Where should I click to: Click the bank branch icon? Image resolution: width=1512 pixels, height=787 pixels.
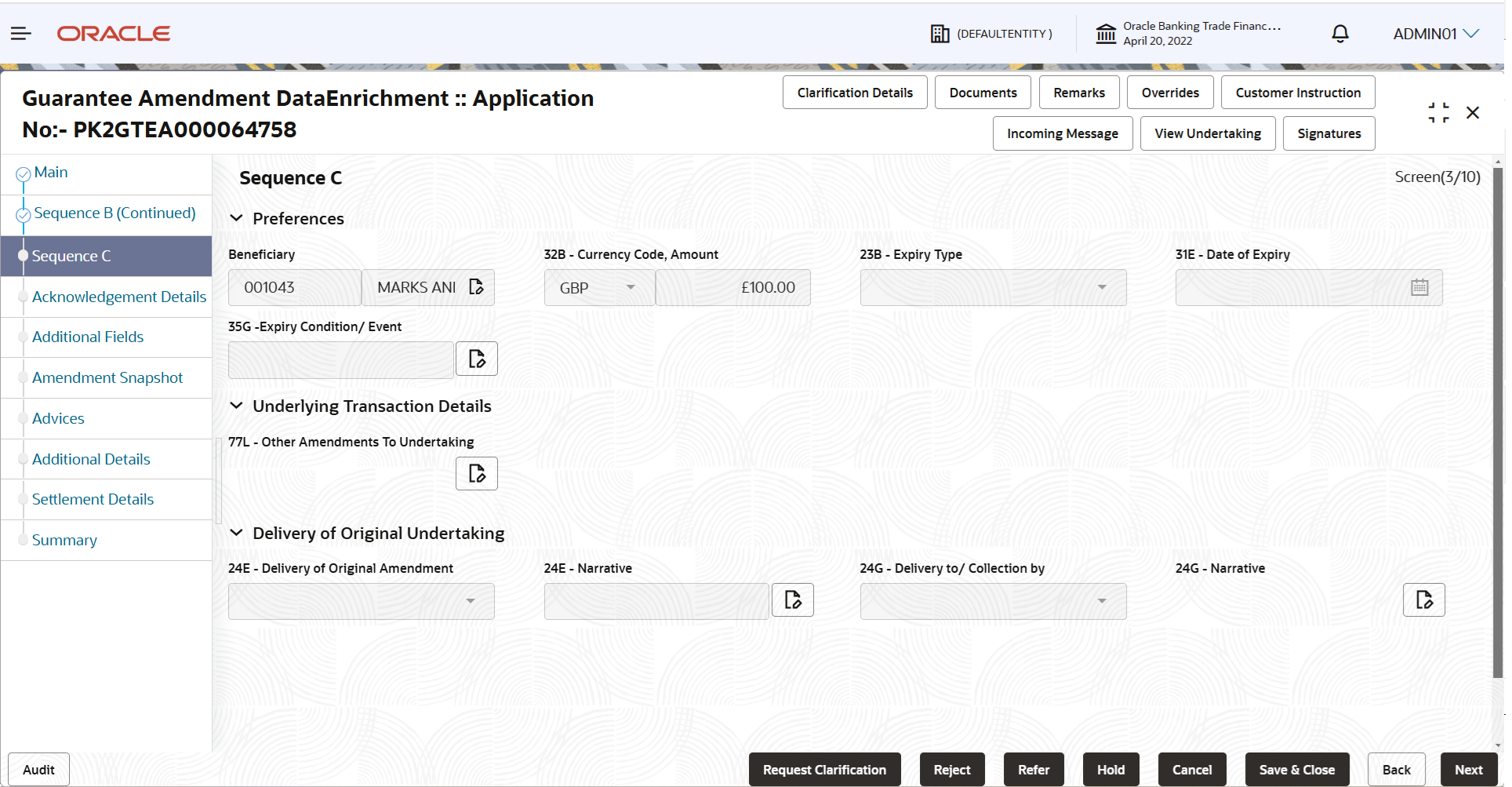[x=1106, y=34]
